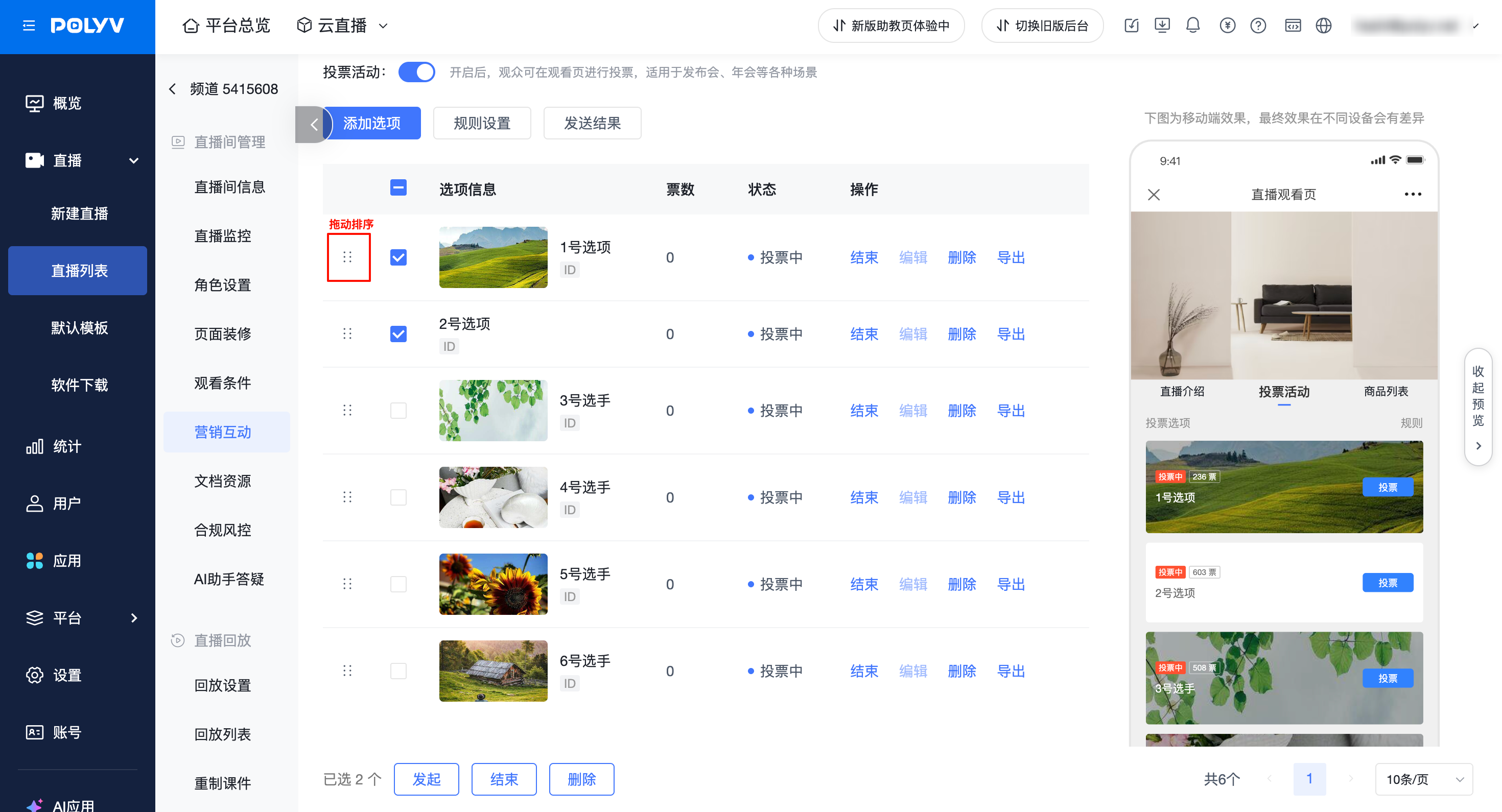1502x812 pixels.
Task: Switch to the 商品列表 tab in the preview
Action: click(1386, 391)
